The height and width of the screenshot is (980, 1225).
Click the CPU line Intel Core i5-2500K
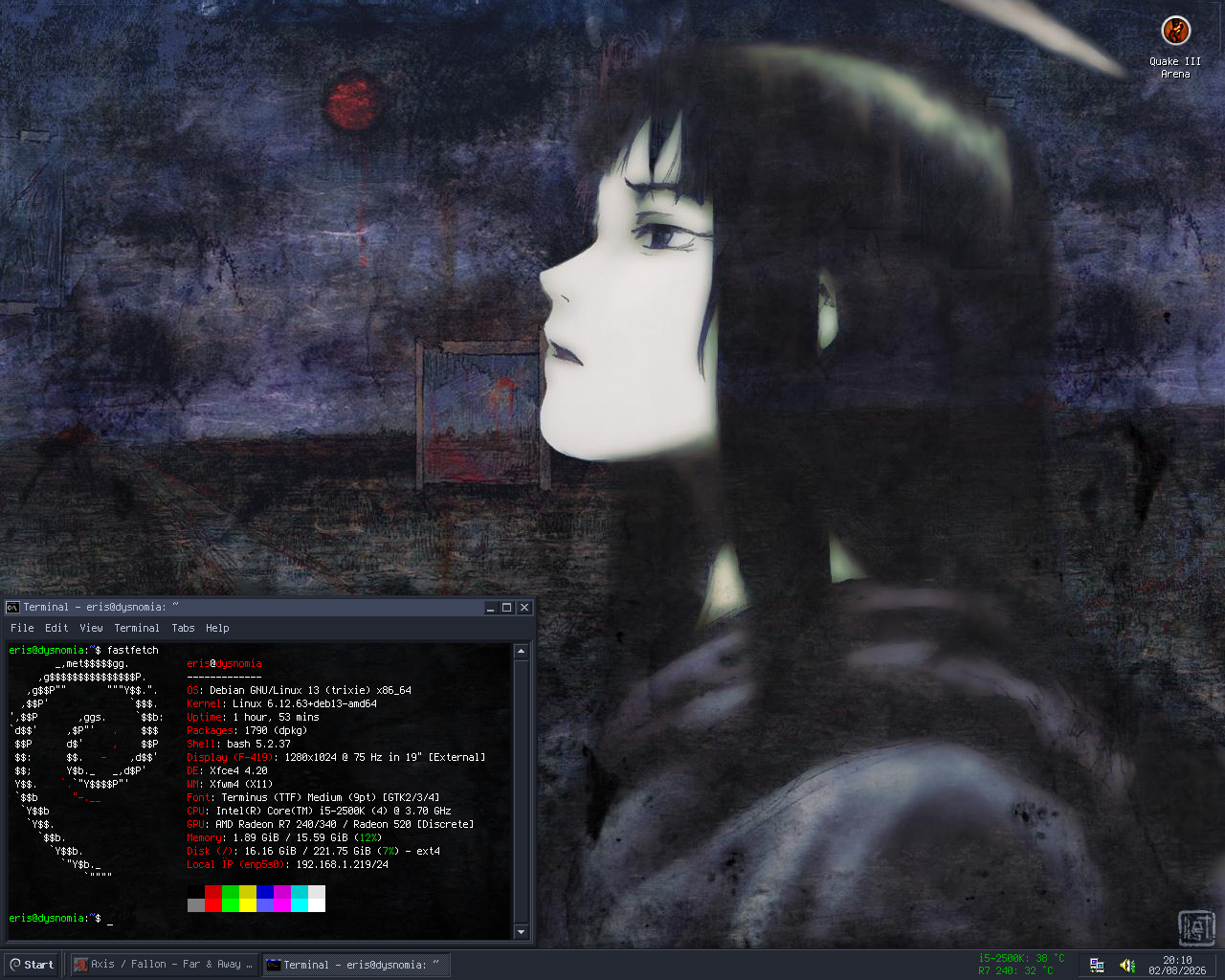tap(319, 812)
